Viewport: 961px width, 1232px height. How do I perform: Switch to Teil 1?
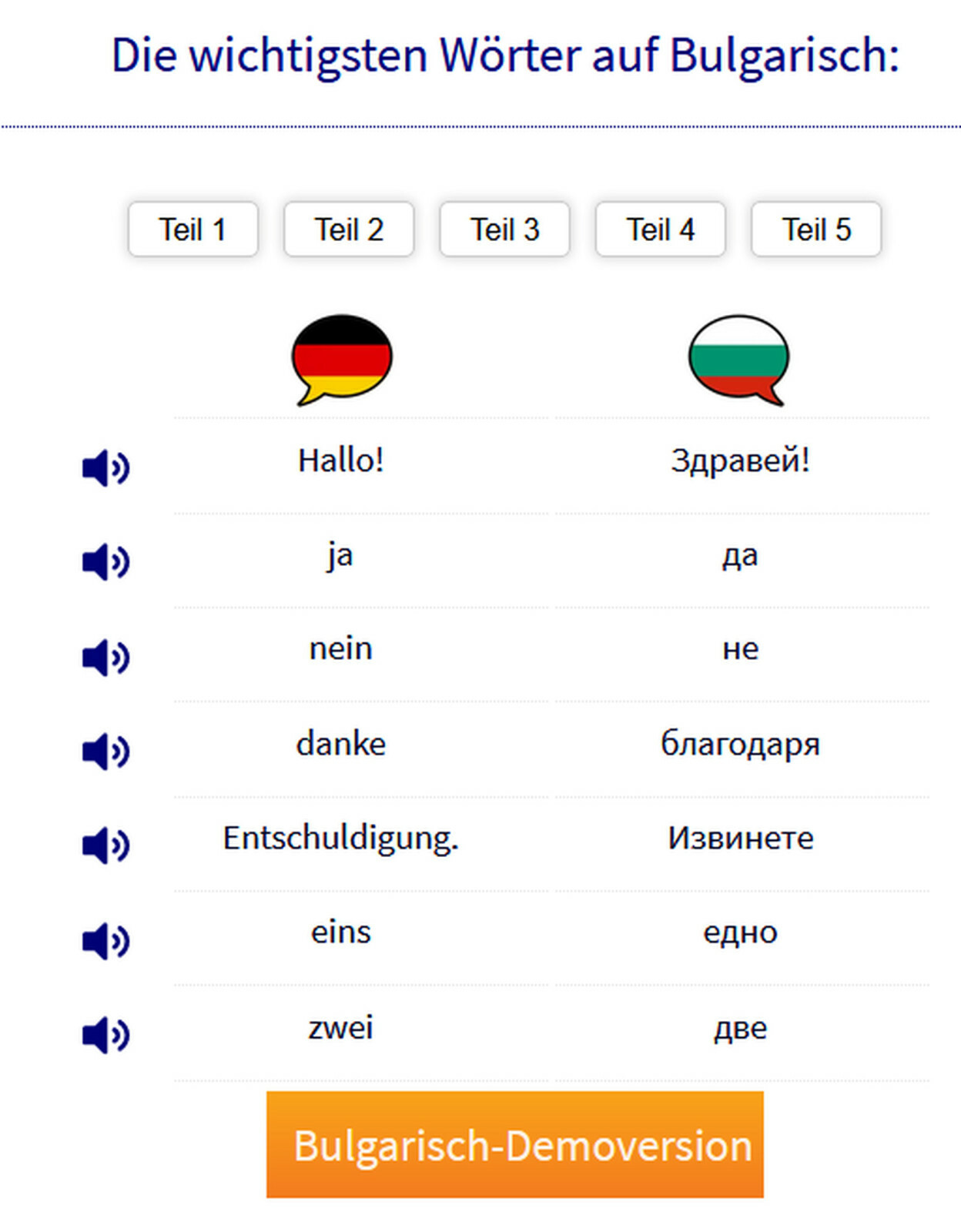[x=193, y=229]
